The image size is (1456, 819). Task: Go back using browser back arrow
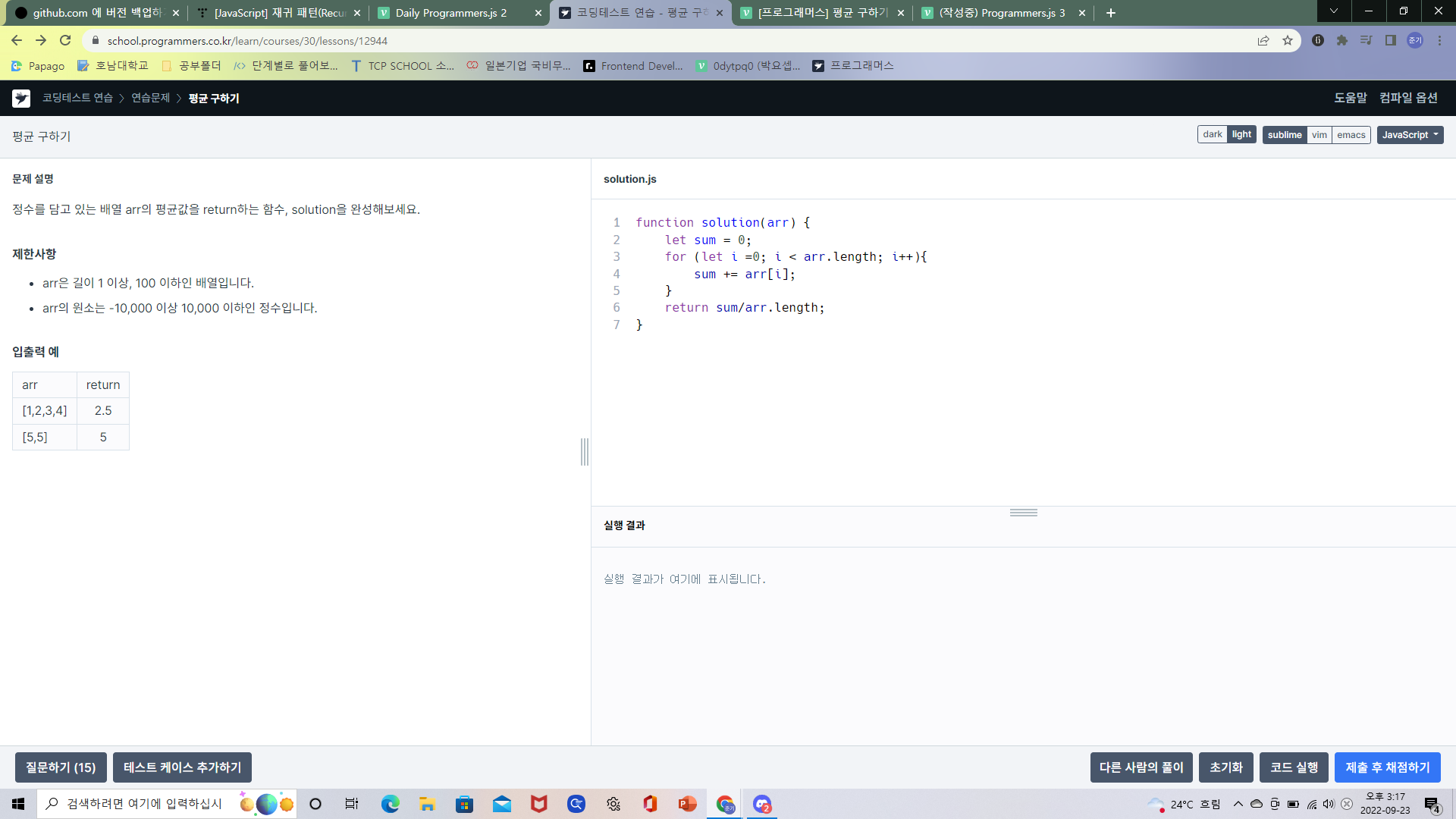pos(17,40)
